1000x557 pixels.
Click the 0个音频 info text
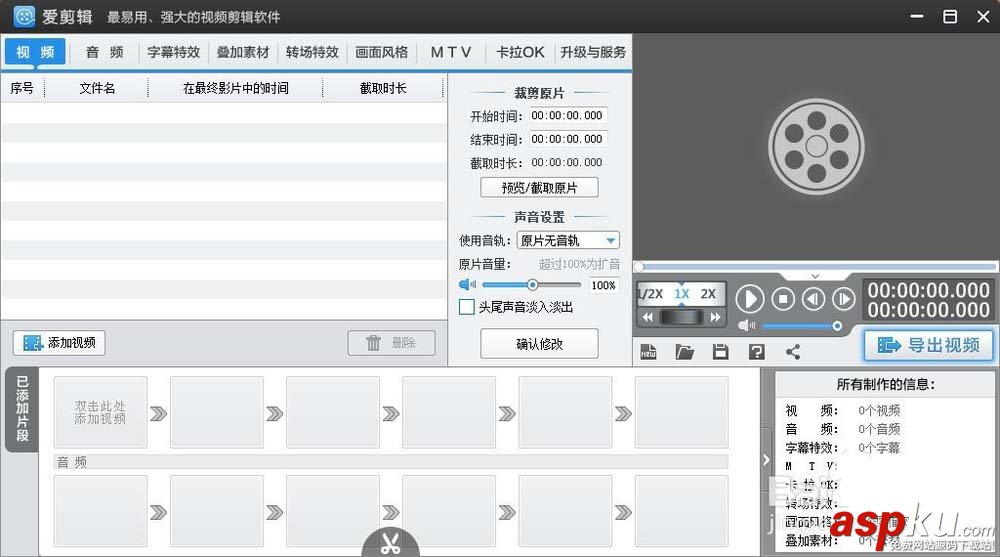tap(879, 429)
